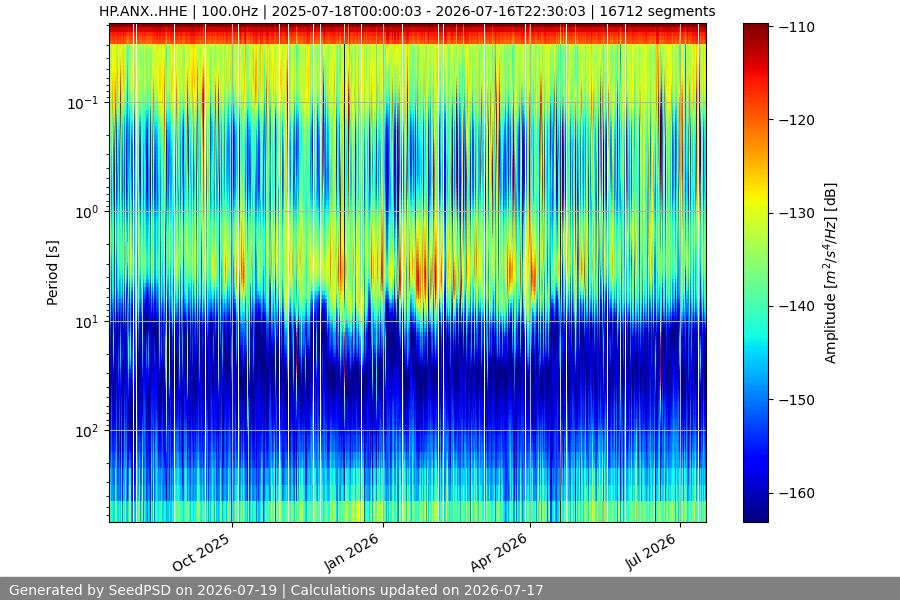The height and width of the screenshot is (600, 900).
Task: Click the Amplitude [m²/s⁴/Hz] [dB] colorbar label
Action: [831, 273]
